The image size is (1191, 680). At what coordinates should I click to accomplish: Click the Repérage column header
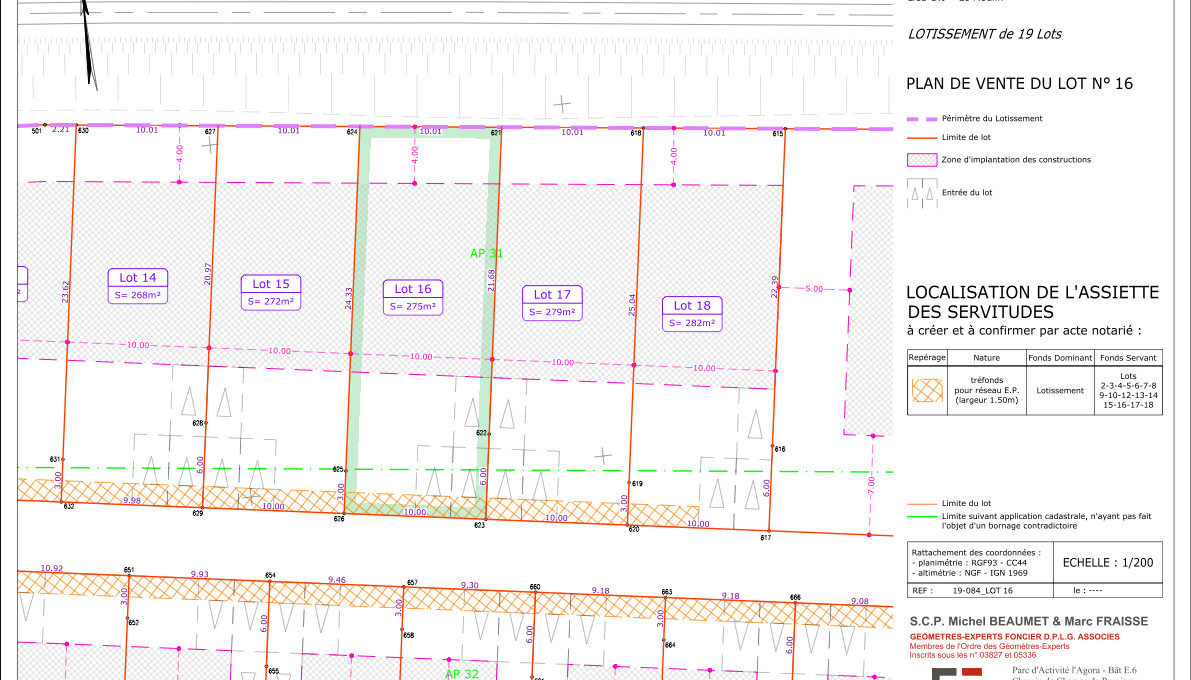point(927,357)
